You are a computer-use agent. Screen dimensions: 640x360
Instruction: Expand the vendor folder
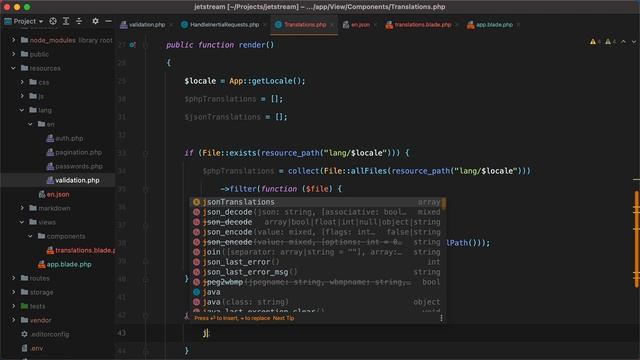(x=13, y=320)
